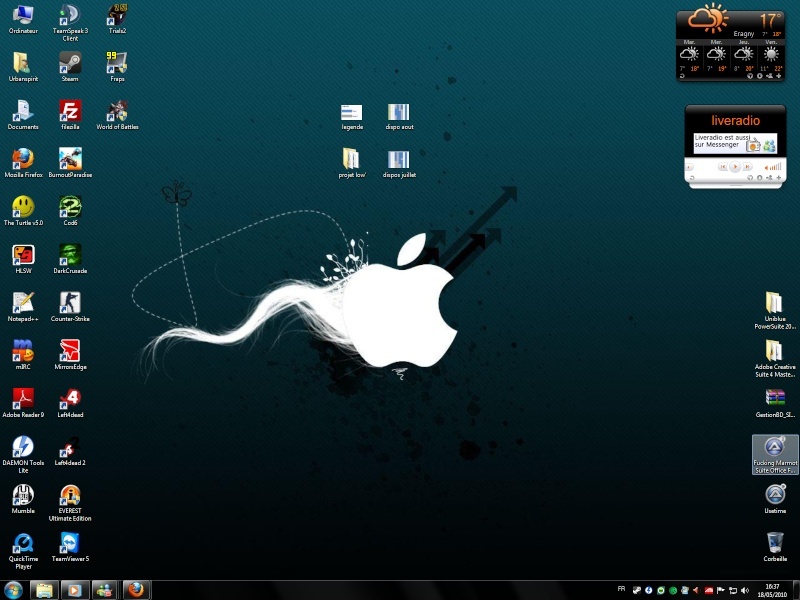Screen dimensions: 800x600
Task: Select the HLSW shortcut
Action: (x=23, y=259)
